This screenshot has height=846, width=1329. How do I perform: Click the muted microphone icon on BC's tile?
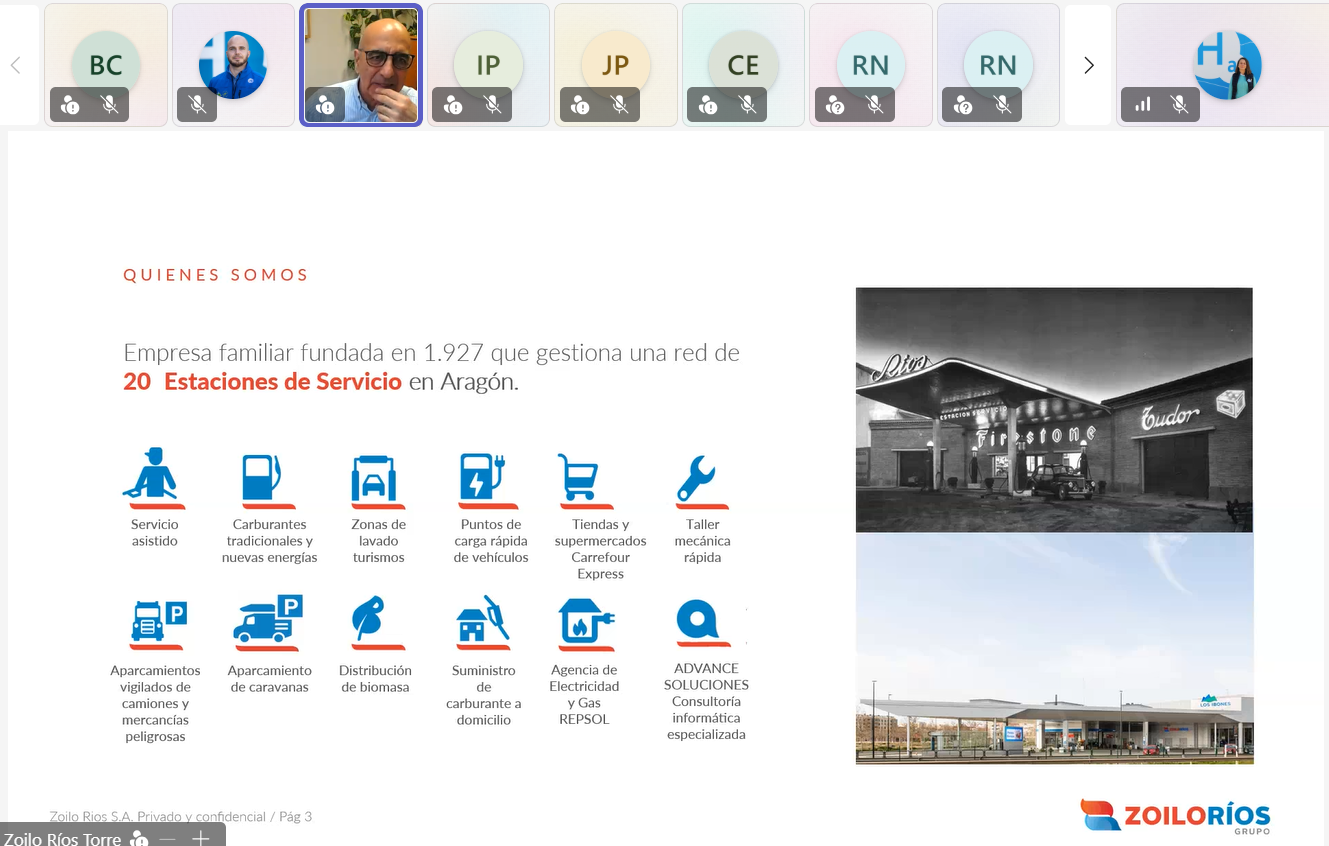point(110,105)
